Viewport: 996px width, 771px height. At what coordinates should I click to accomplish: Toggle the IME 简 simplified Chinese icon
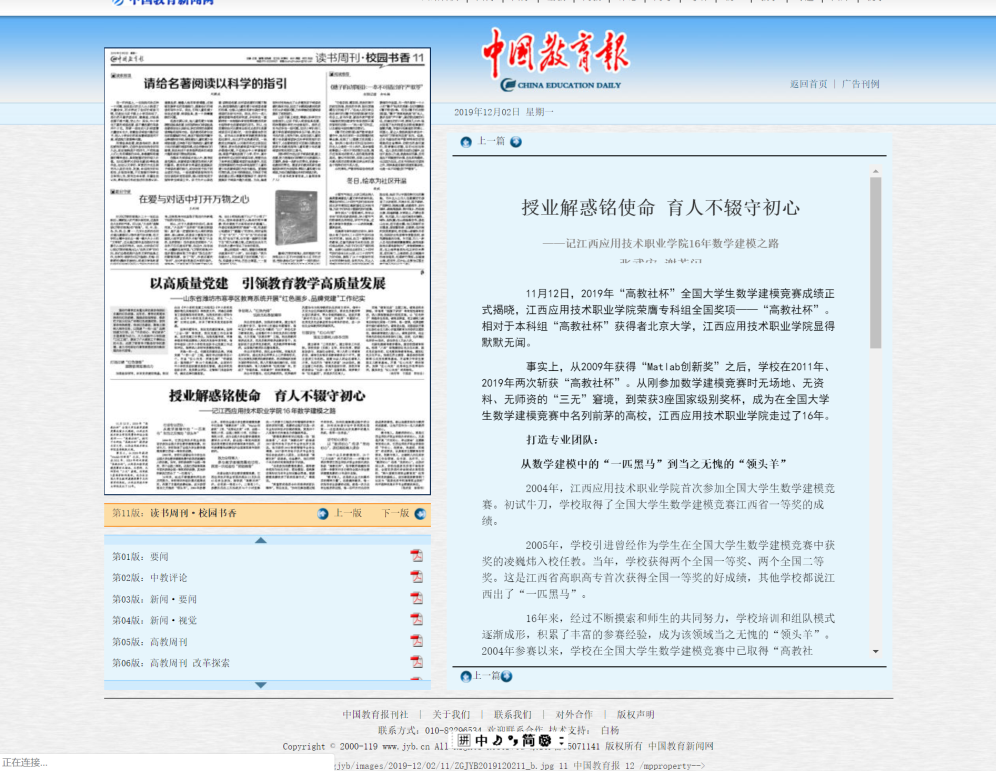(528, 741)
